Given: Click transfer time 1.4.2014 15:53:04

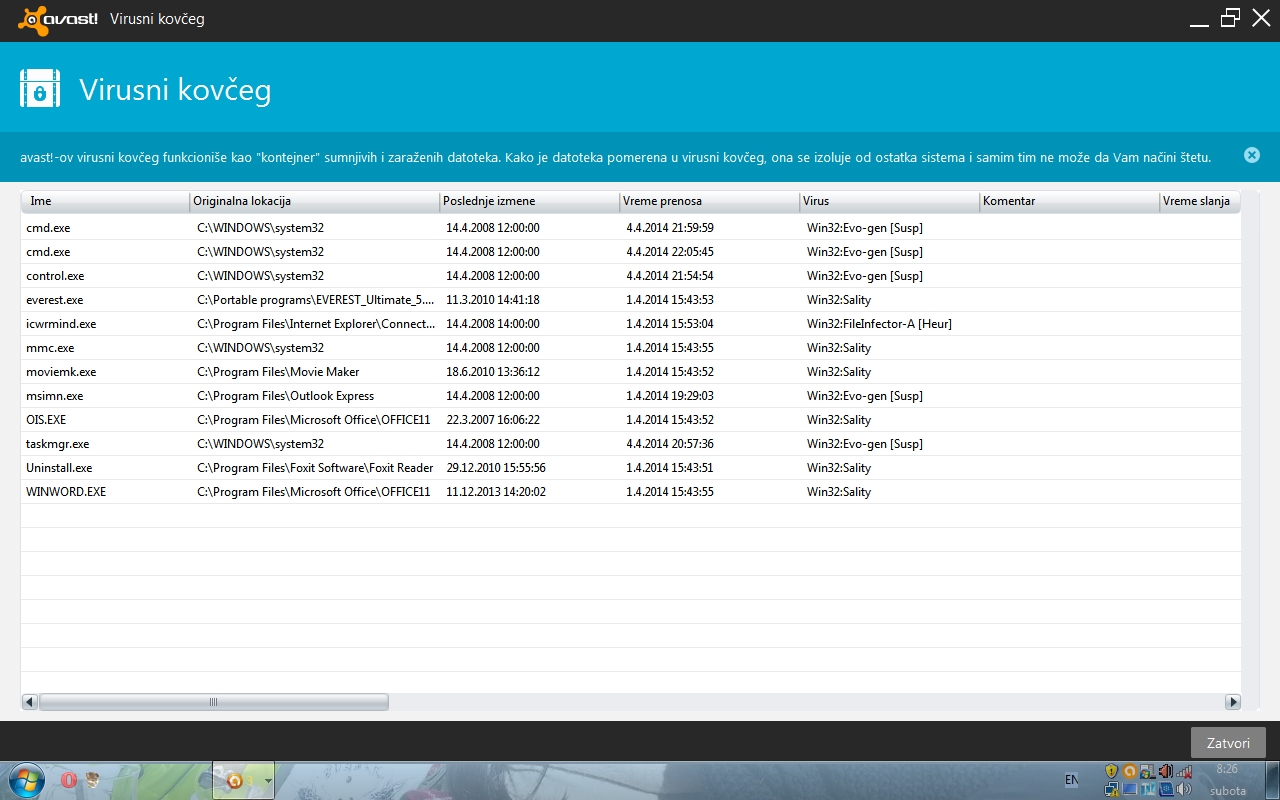Looking at the screenshot, I should click(x=670, y=324).
